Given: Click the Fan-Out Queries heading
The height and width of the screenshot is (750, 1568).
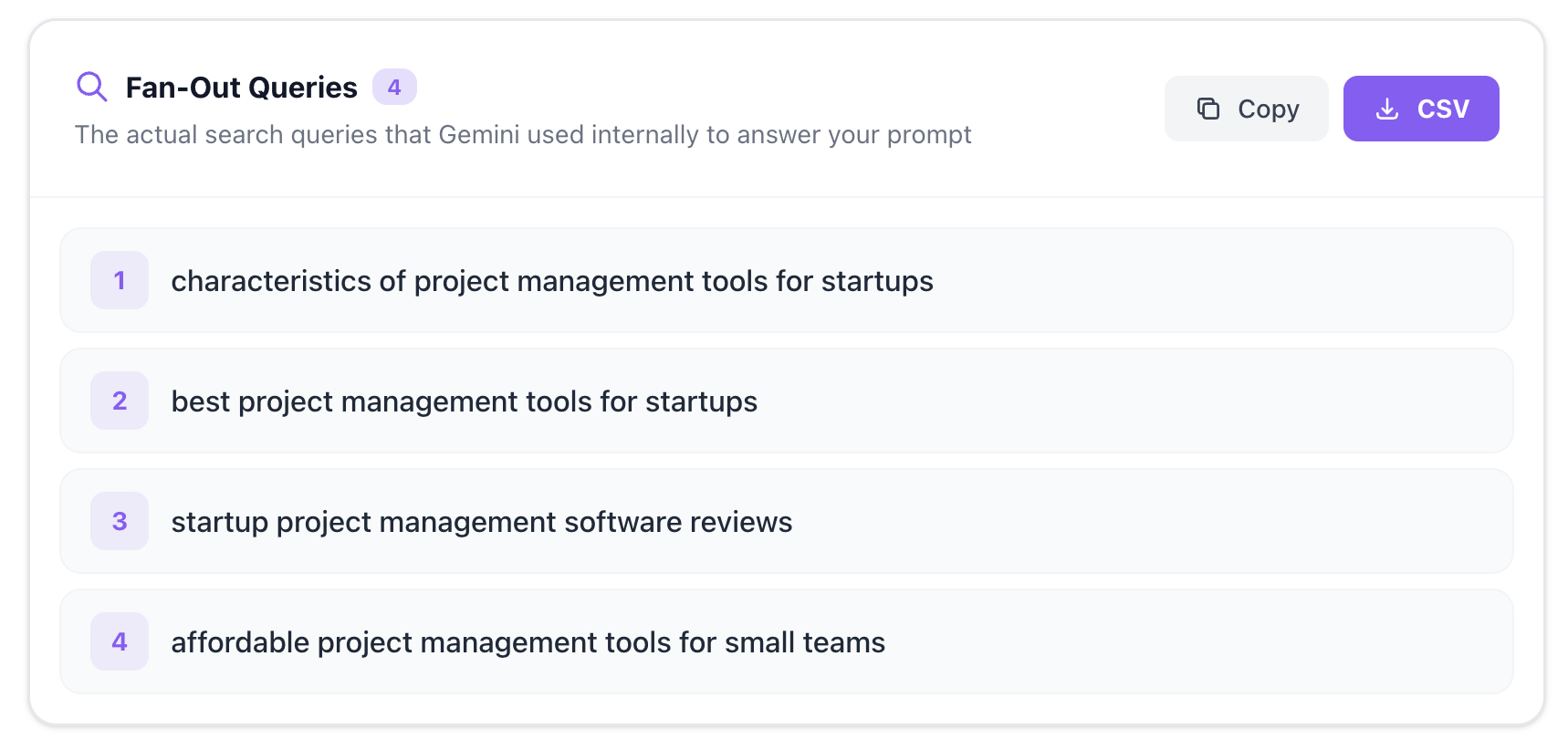Looking at the screenshot, I should point(240,87).
